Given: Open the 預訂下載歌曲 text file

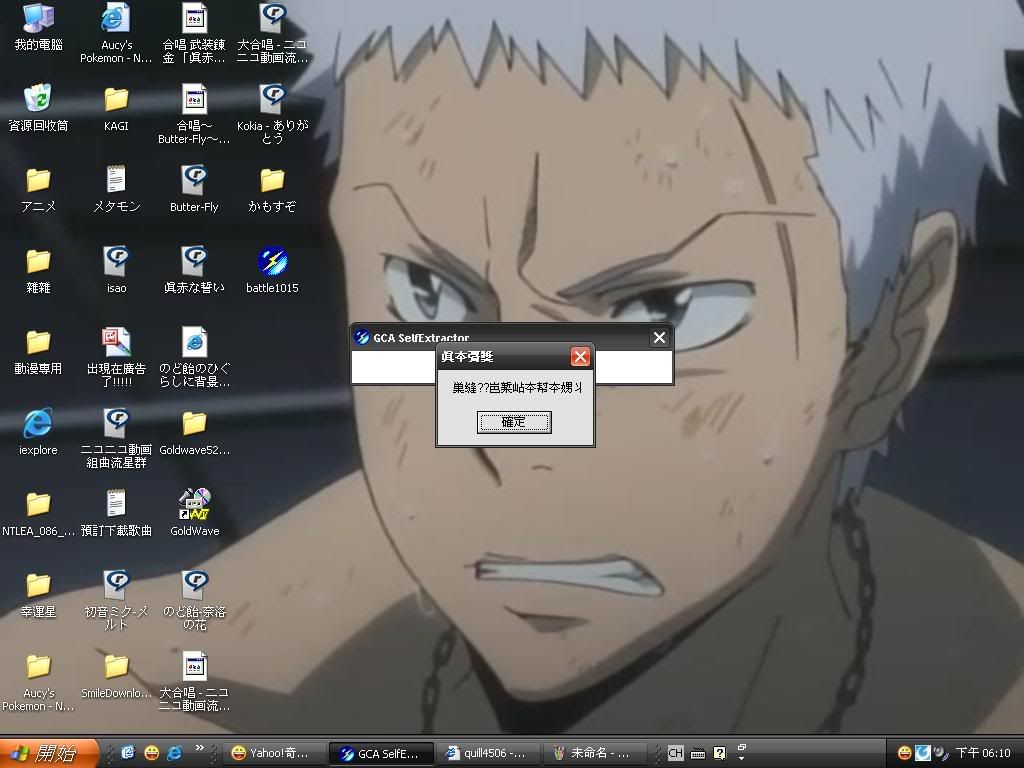Looking at the screenshot, I should pyautogui.click(x=116, y=513).
